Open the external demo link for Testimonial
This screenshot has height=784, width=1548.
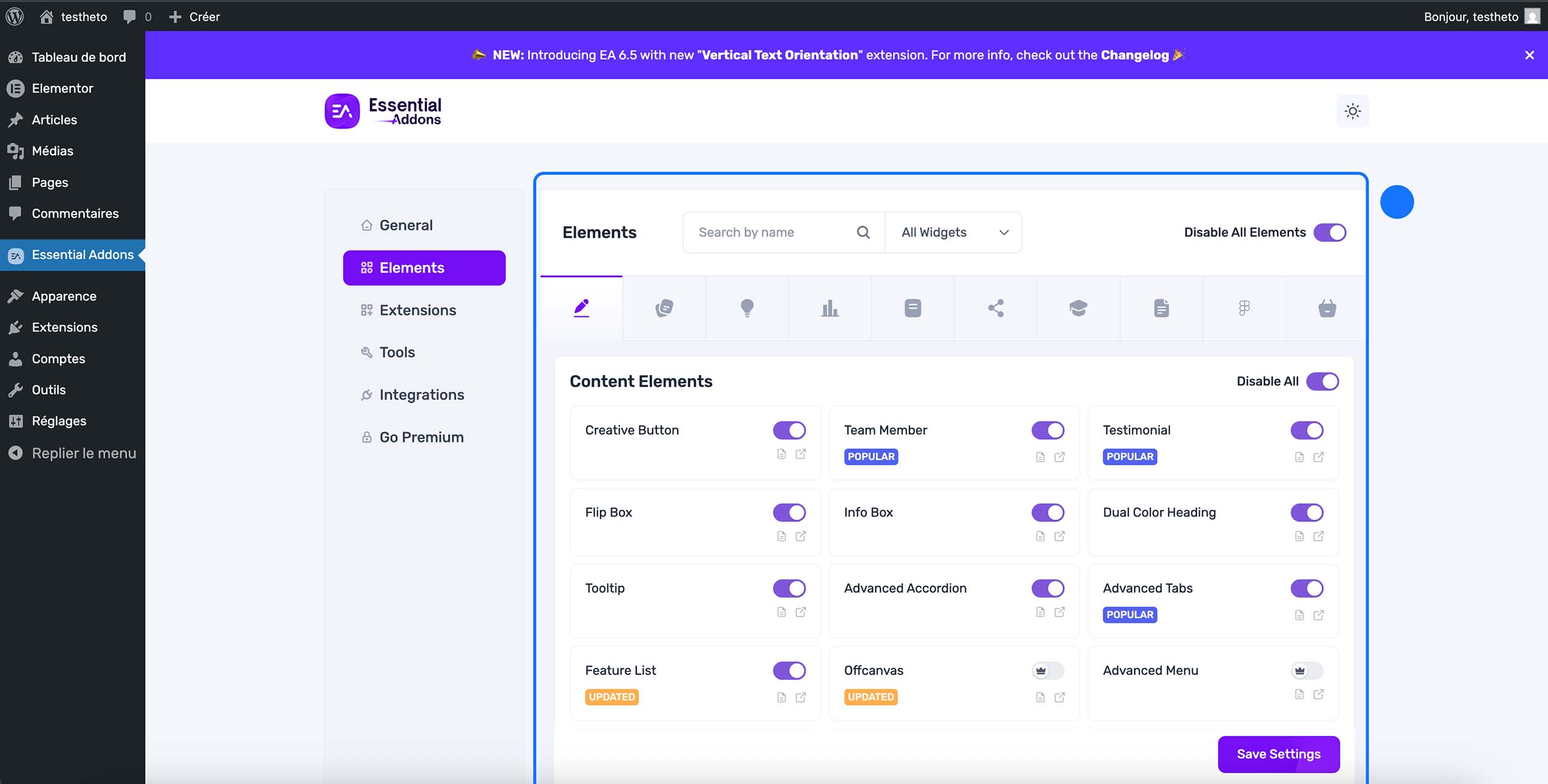pos(1319,456)
